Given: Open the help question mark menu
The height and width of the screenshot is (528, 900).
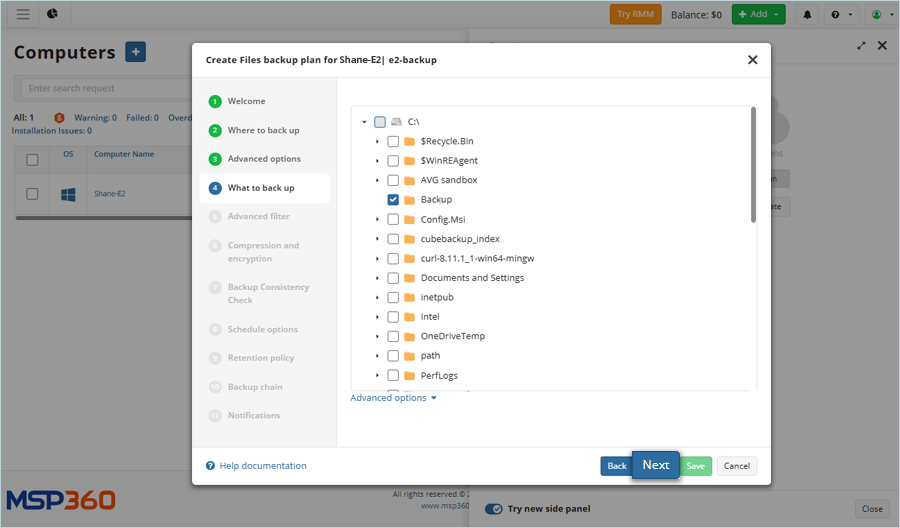Looking at the screenshot, I should 841,14.
